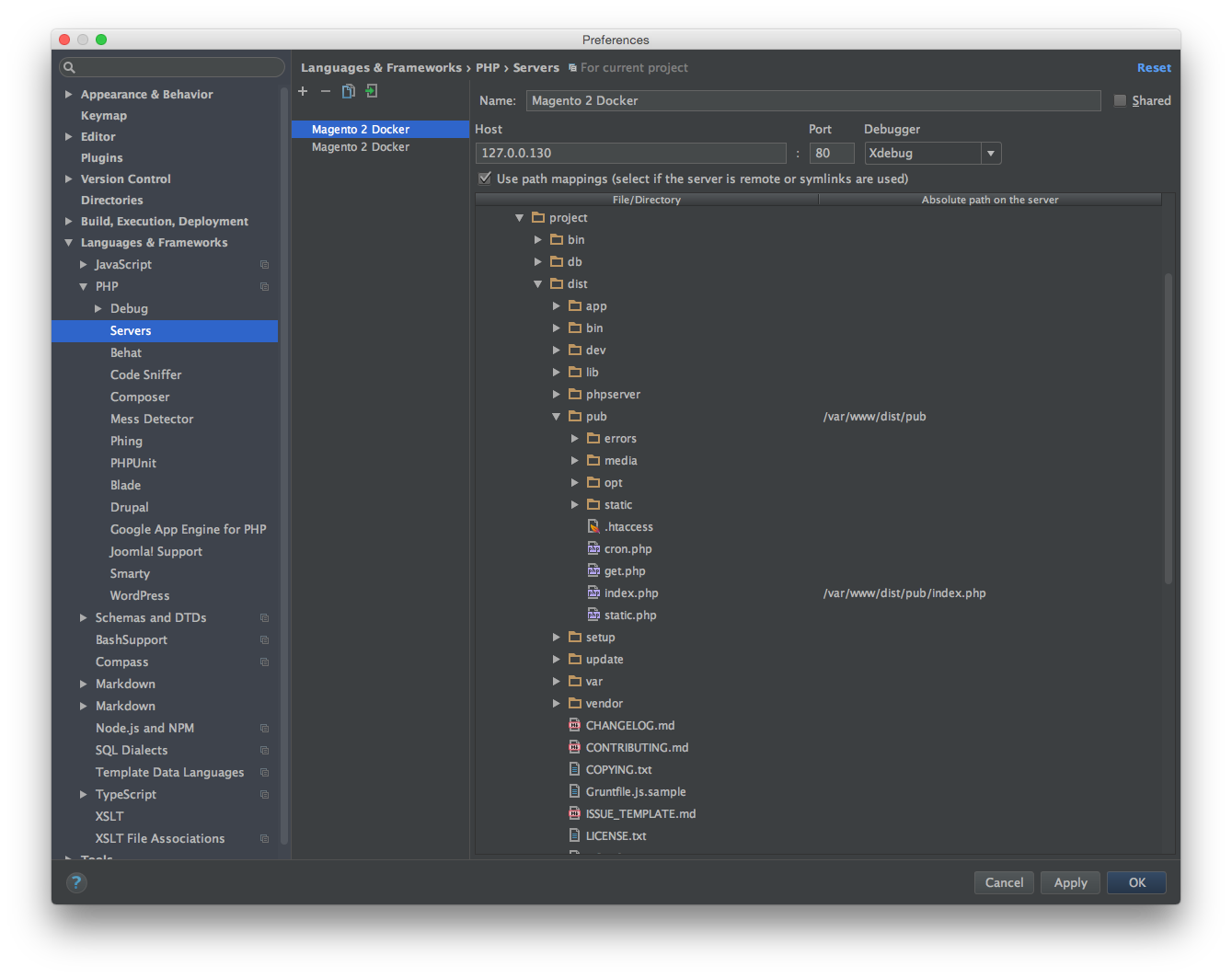Click the Gruntfile.js.sample file icon
Image resolution: width=1232 pixels, height=978 pixels.
tap(575, 791)
